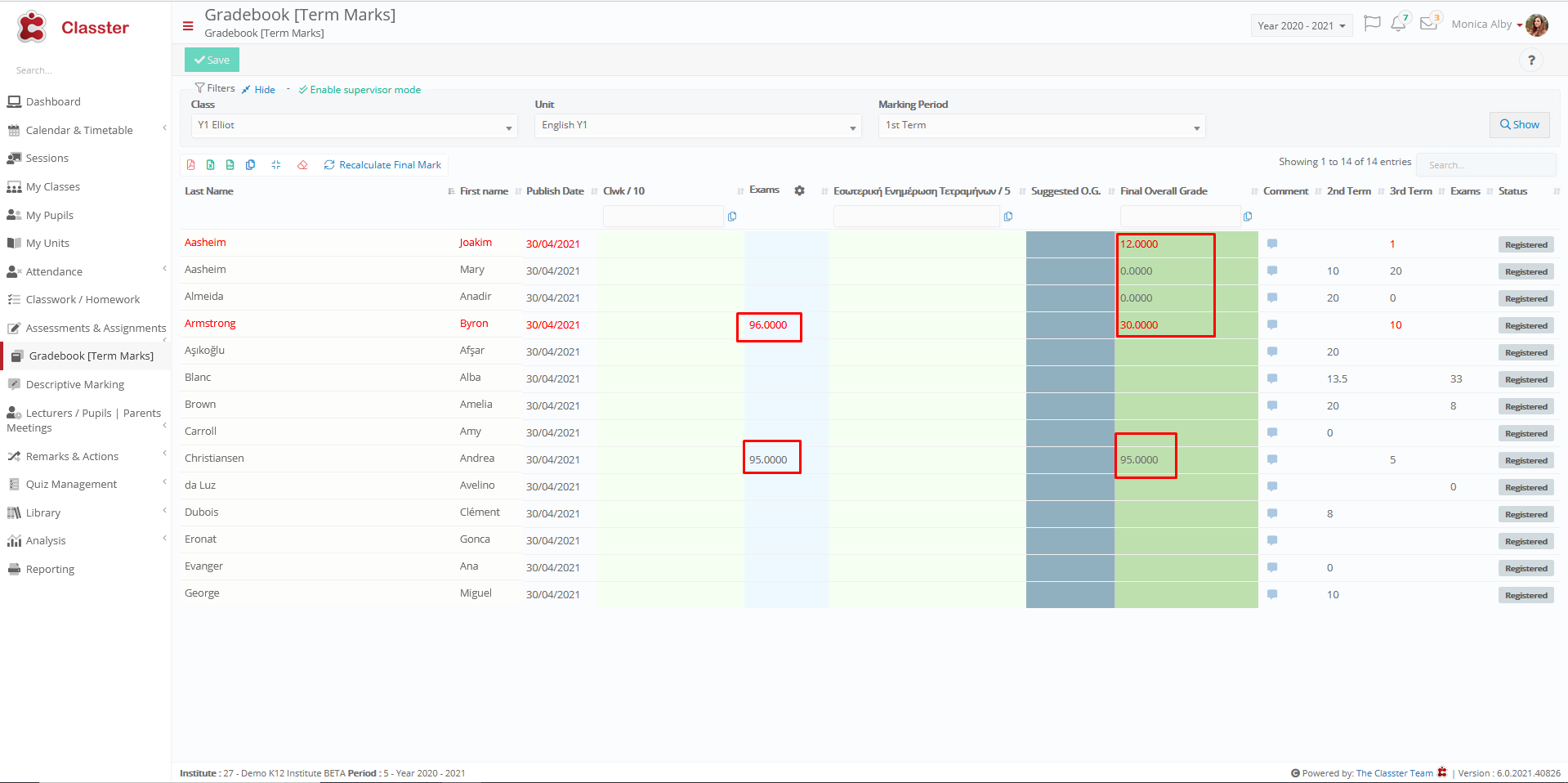The image size is (1568, 783).
Task: Open the Year 2020 - 2021 selector
Action: (1302, 25)
